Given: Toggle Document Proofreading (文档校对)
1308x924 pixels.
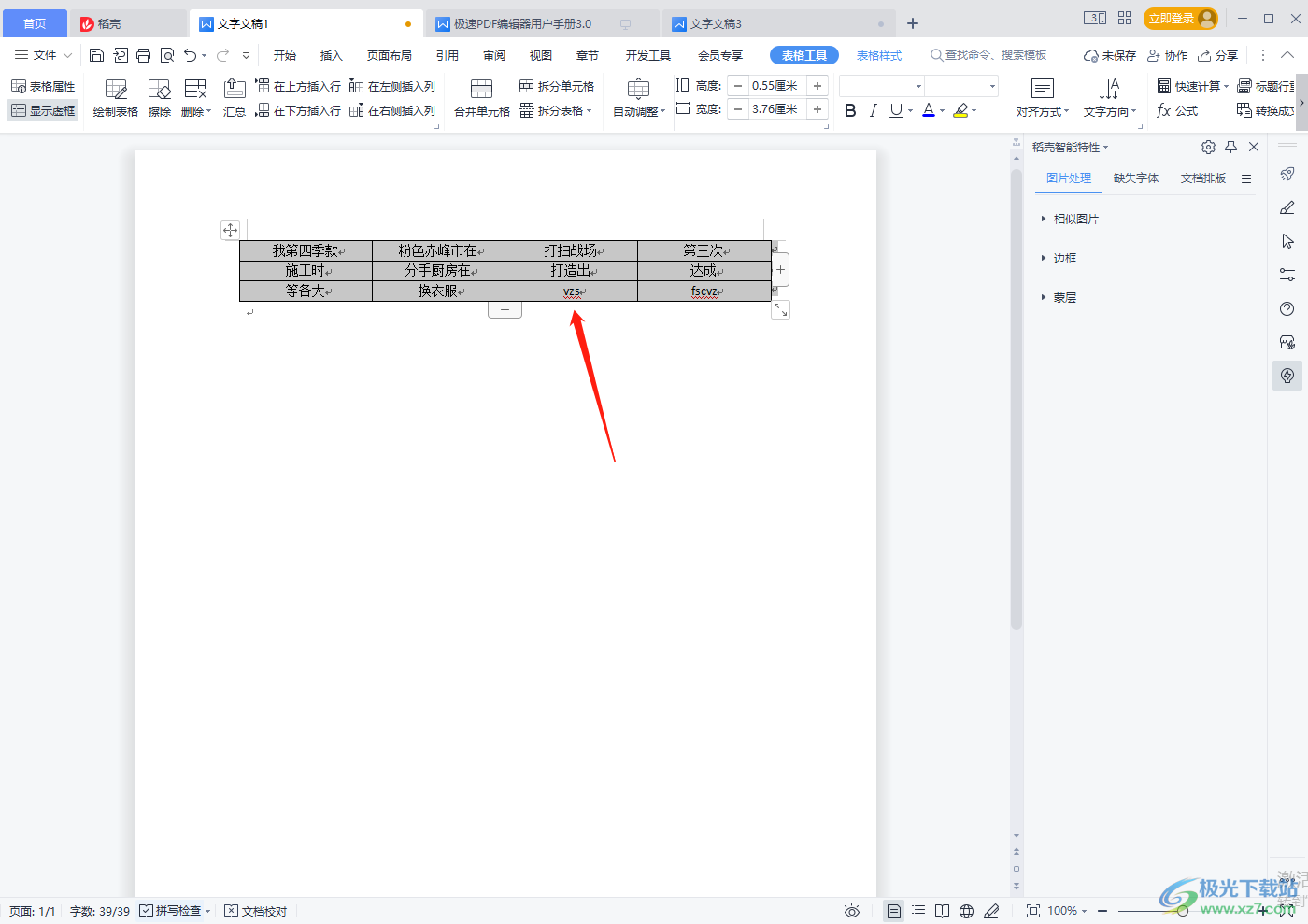Looking at the screenshot, I should point(256,911).
